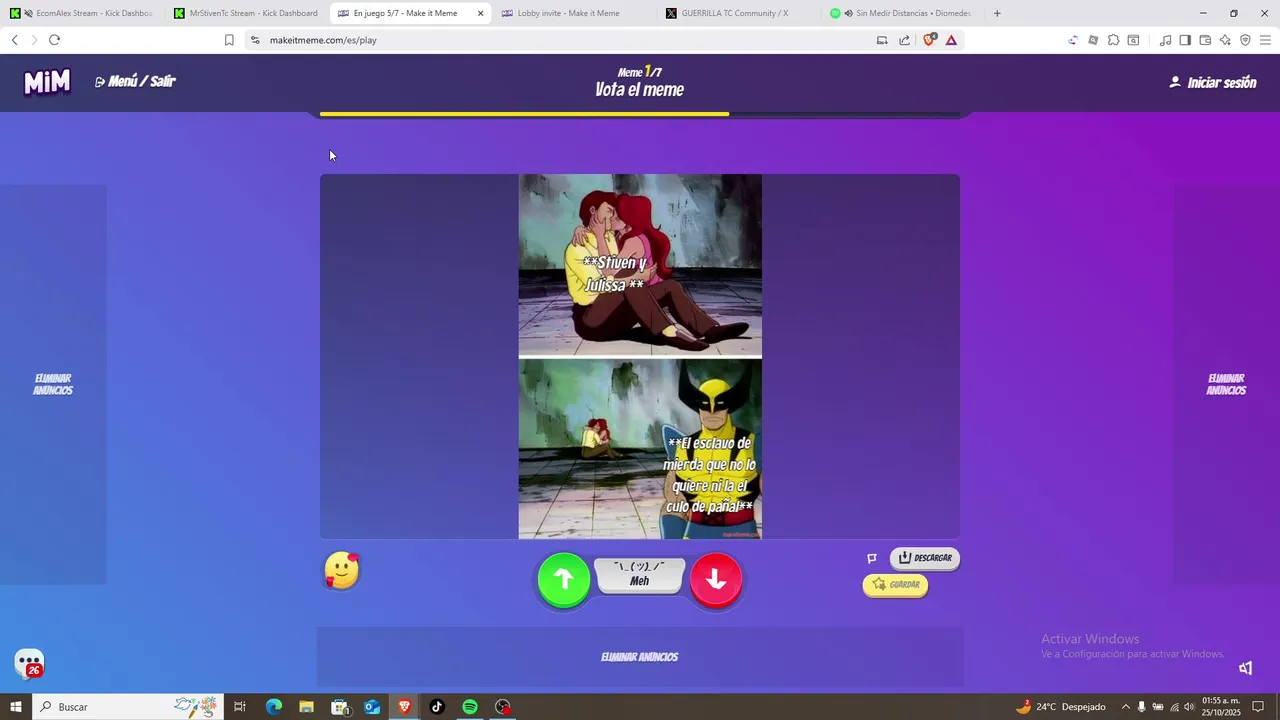
Task: Open browser extensions puzzle icon
Action: tap(1113, 40)
